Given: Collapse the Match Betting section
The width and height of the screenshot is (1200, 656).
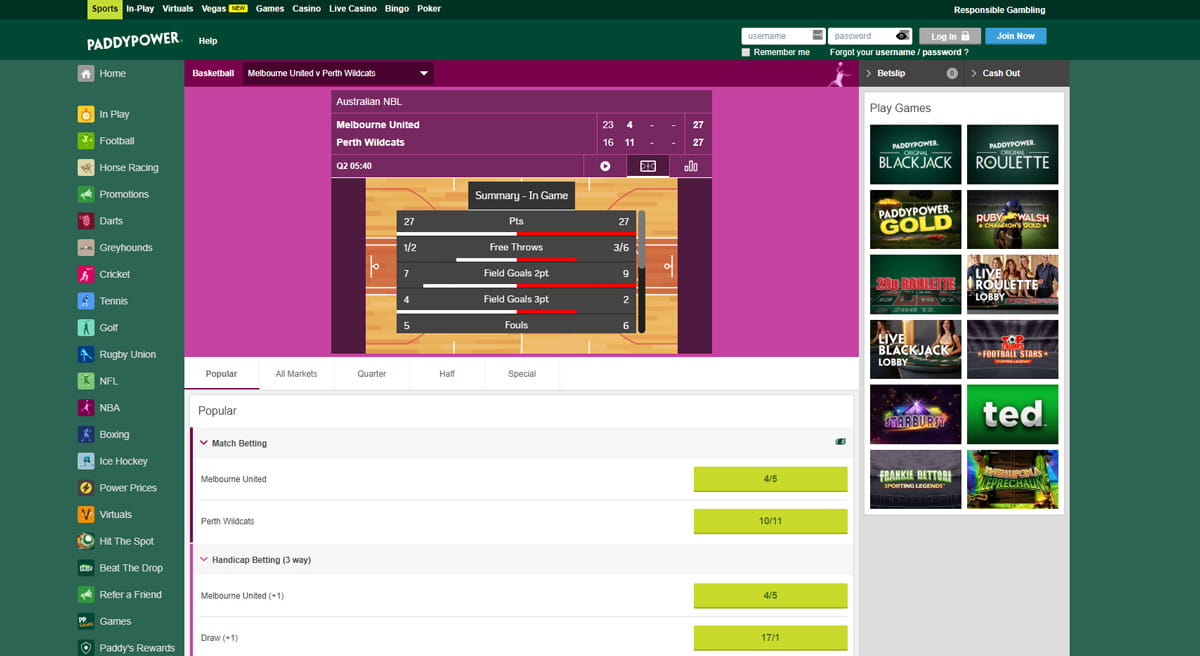Looking at the screenshot, I should click(x=204, y=443).
